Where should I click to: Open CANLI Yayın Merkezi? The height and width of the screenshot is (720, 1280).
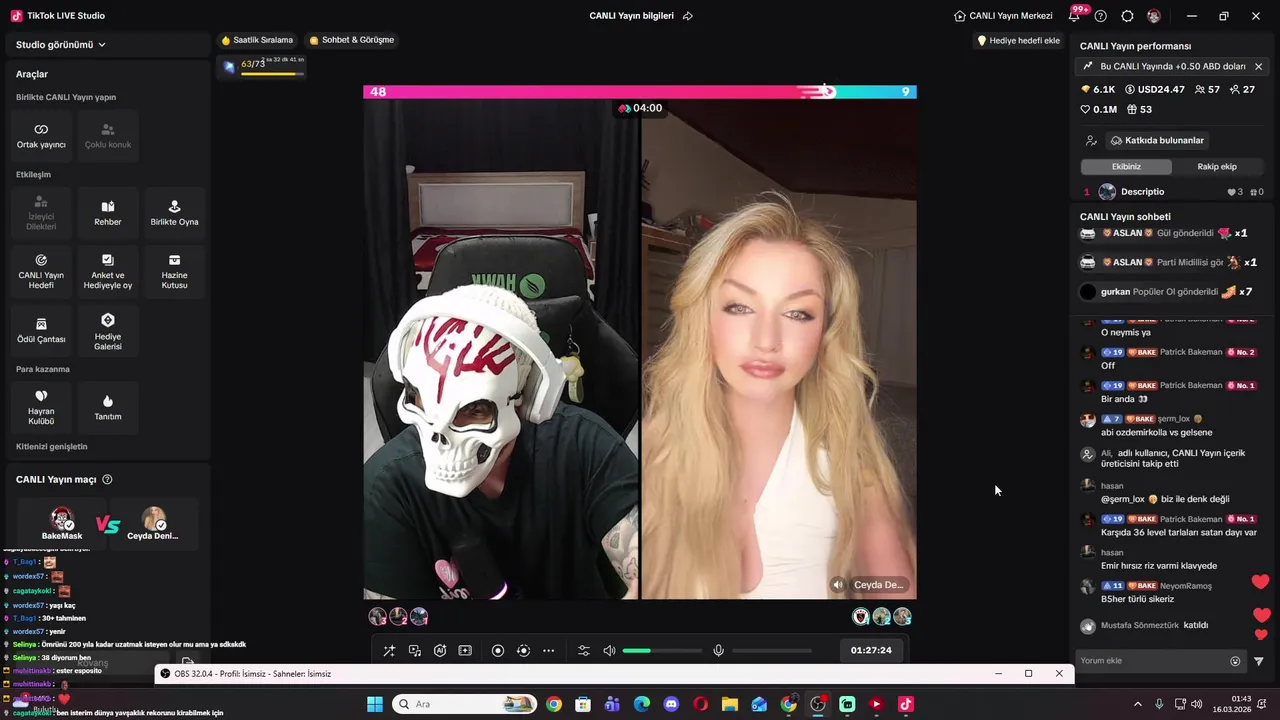click(x=1003, y=16)
